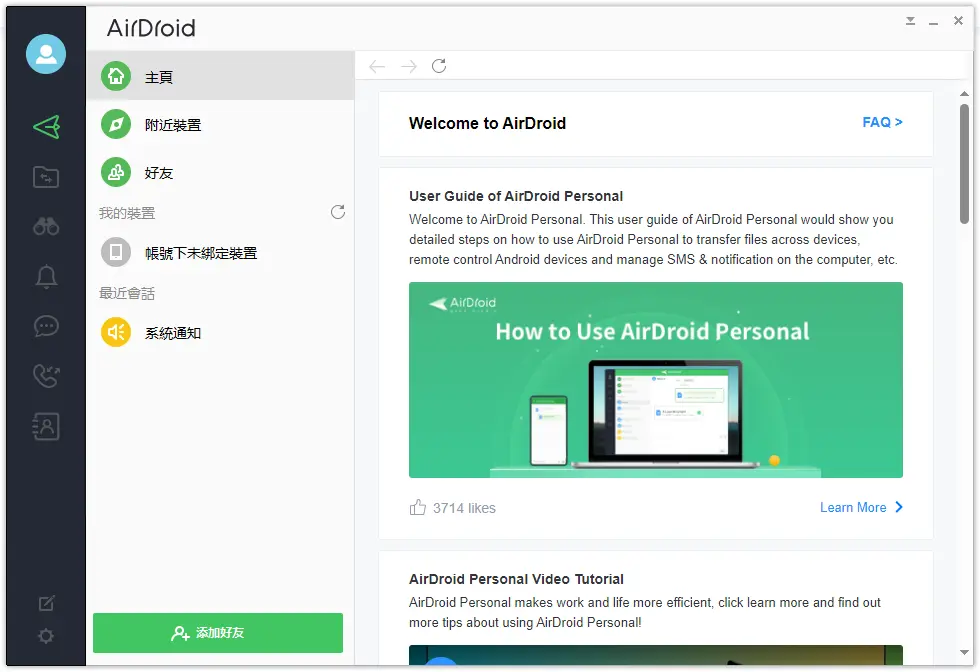Click the yellow speaker icon for 系統通知
This screenshot has height=672, width=980.
(x=116, y=332)
